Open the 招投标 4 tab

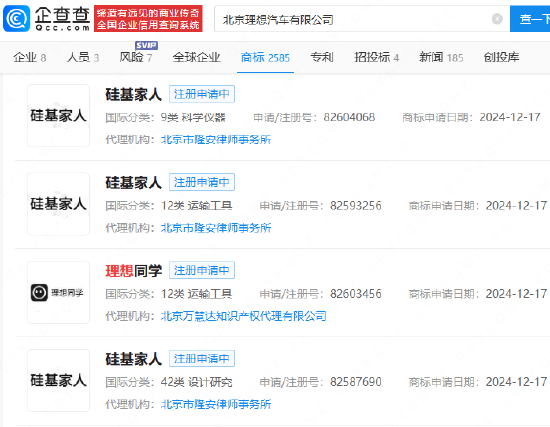(x=377, y=57)
